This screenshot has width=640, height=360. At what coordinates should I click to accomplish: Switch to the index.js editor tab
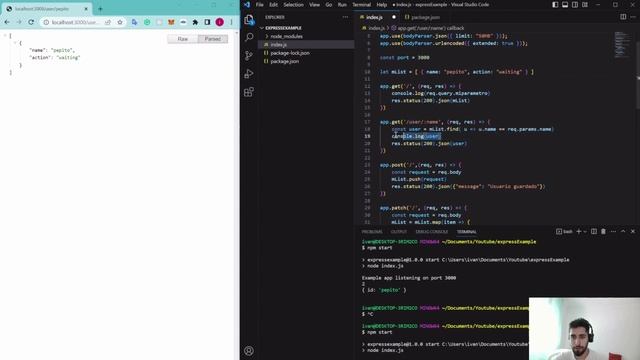point(374,17)
